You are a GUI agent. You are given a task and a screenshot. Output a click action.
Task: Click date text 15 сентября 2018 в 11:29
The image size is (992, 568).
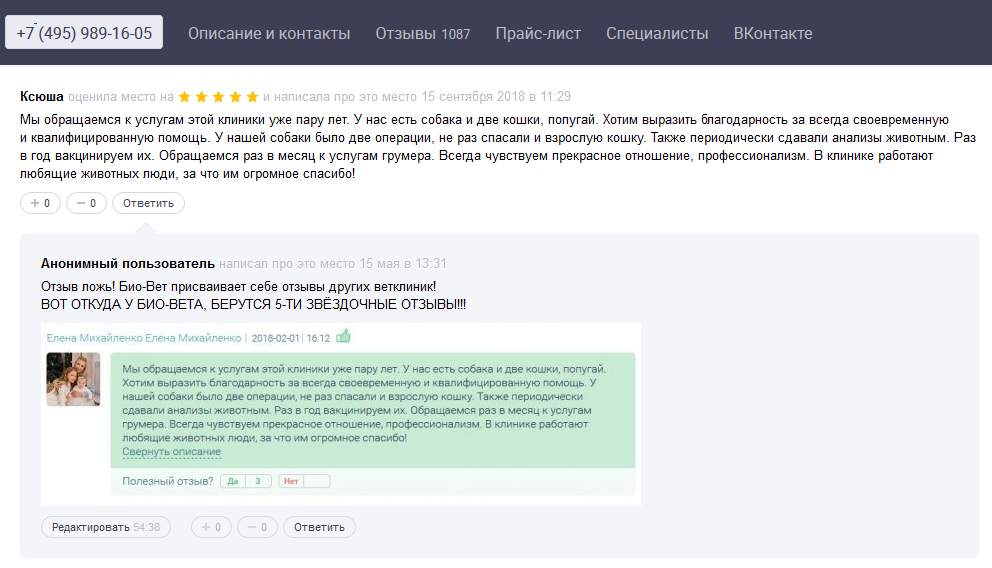click(496, 96)
